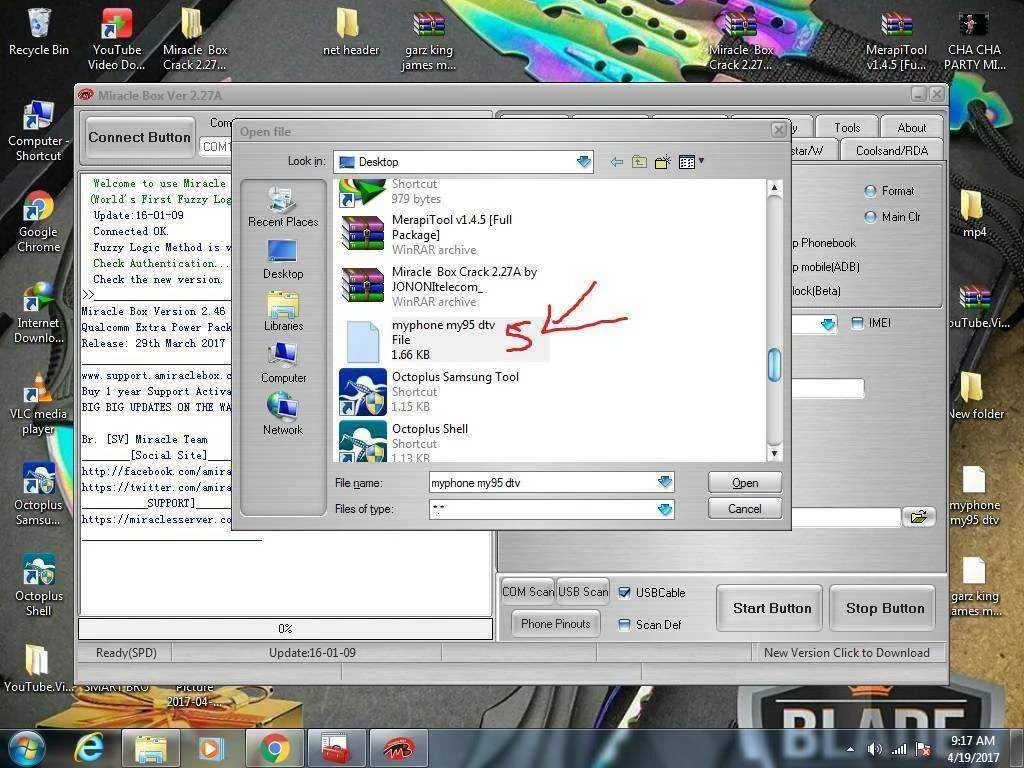
Task: Open the COM port combo box
Action: [x=216, y=147]
